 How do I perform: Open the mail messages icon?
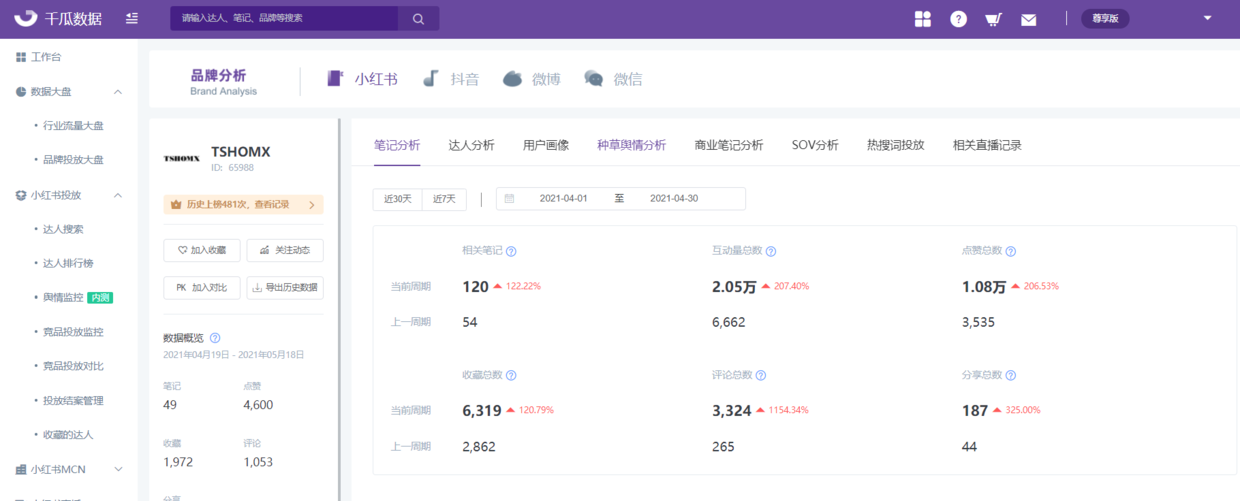click(1028, 18)
